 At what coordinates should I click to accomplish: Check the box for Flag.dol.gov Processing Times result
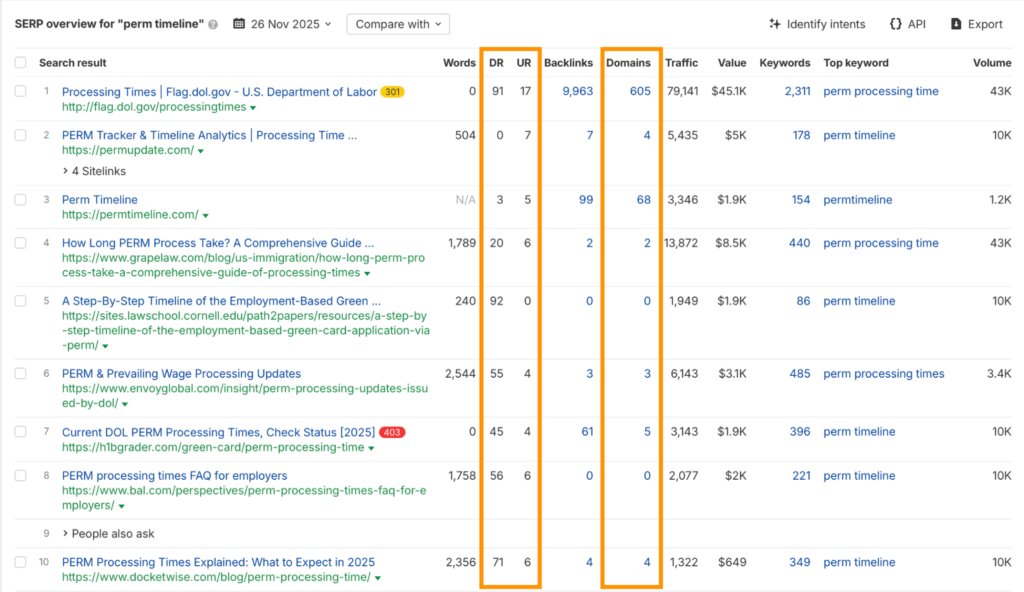click(21, 92)
